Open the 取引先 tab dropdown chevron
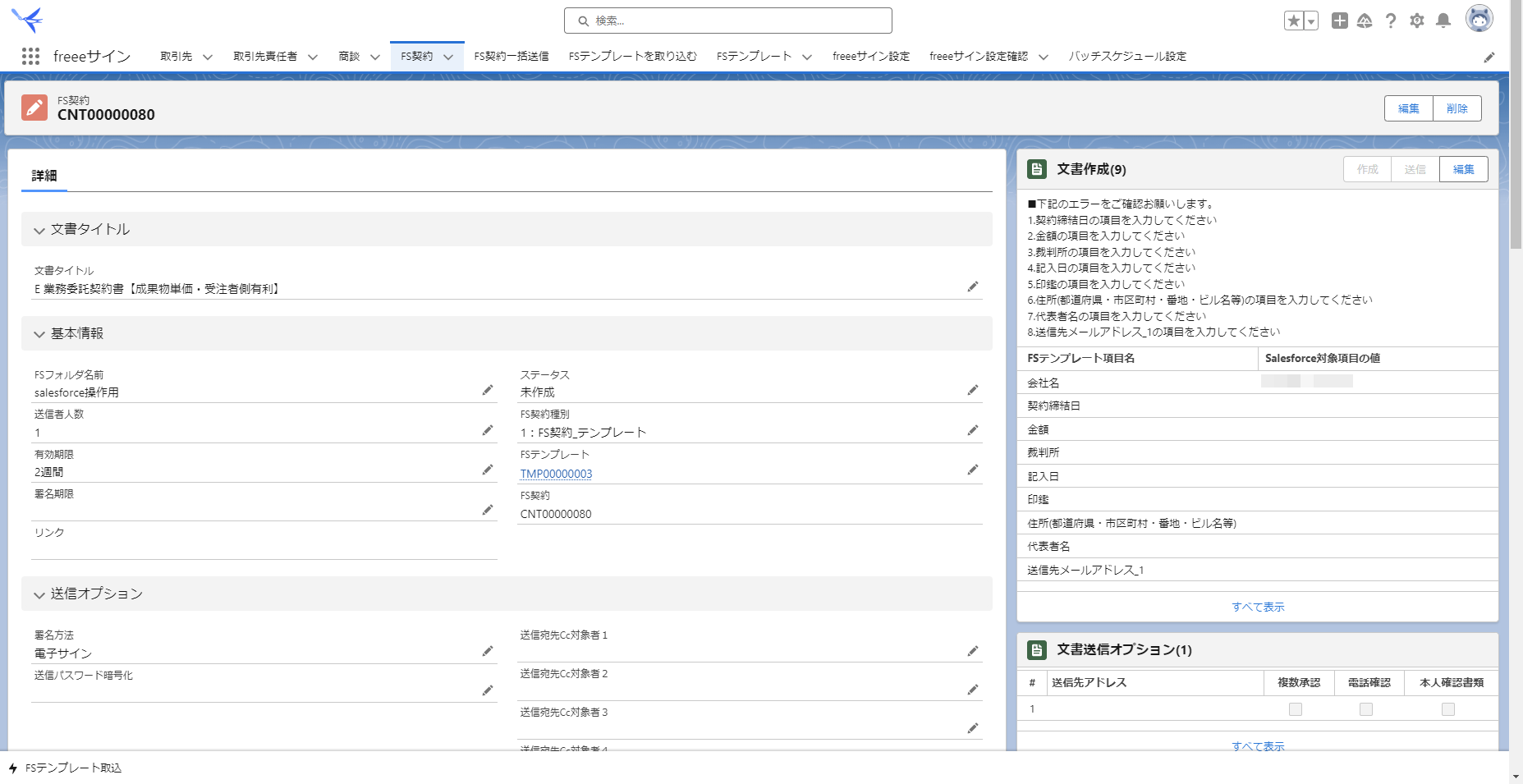The width and height of the screenshot is (1523, 784). (208, 57)
